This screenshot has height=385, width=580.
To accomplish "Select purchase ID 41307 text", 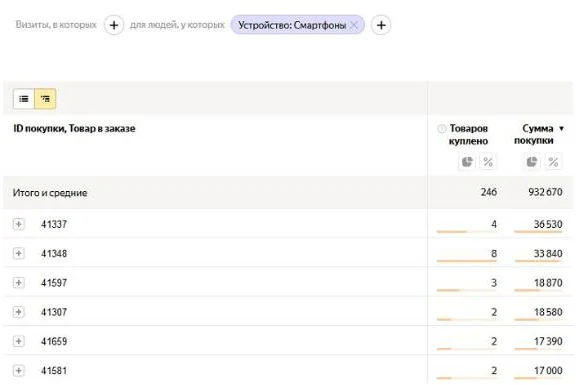I will tap(54, 312).
